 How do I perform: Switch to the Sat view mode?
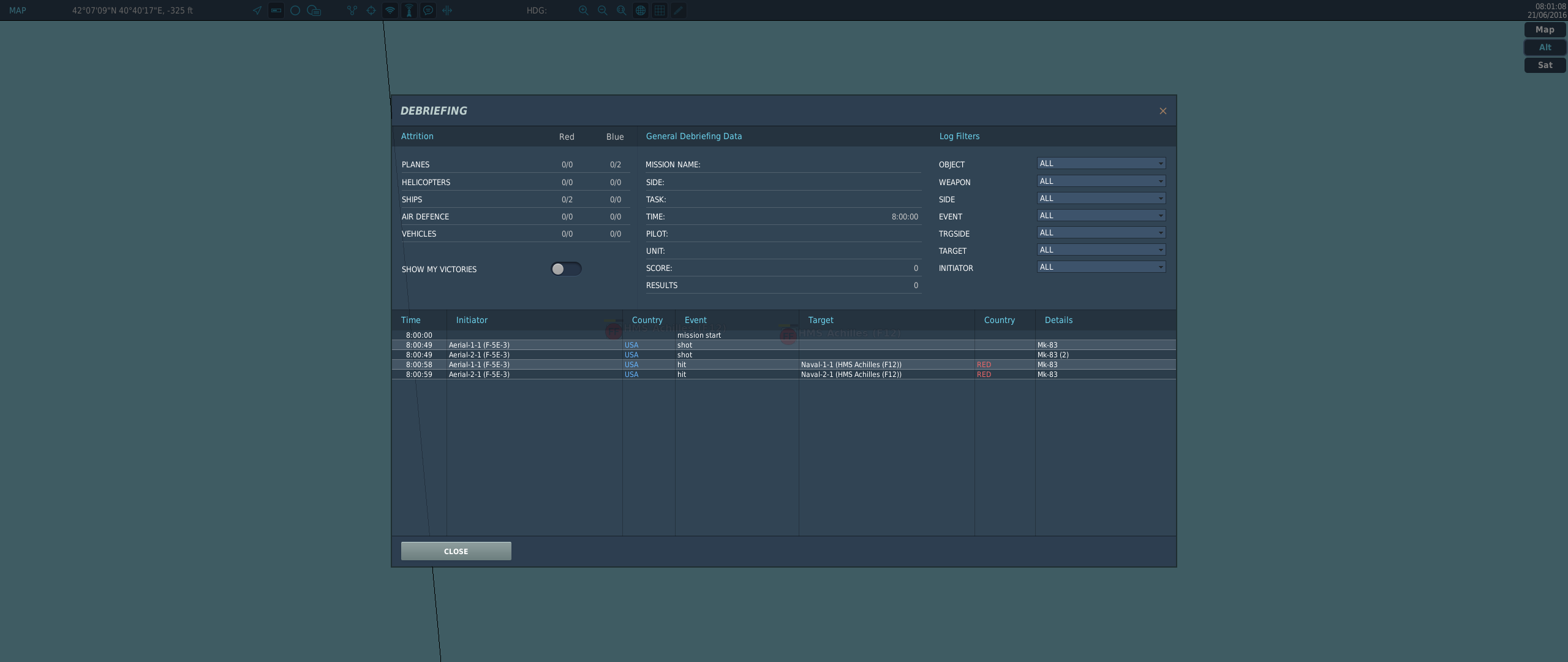pyautogui.click(x=1545, y=65)
